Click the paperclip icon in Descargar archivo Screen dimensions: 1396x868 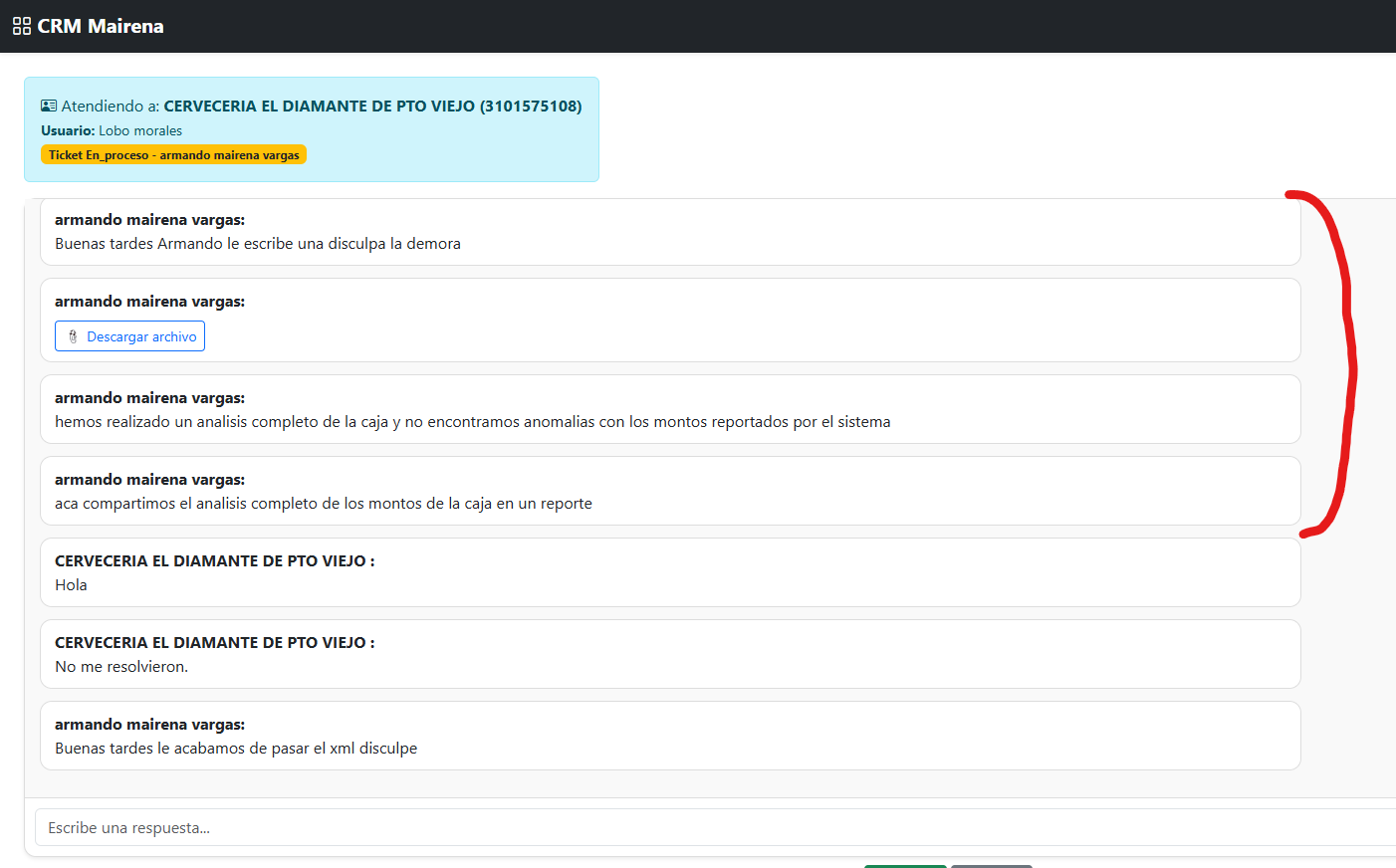point(73,336)
